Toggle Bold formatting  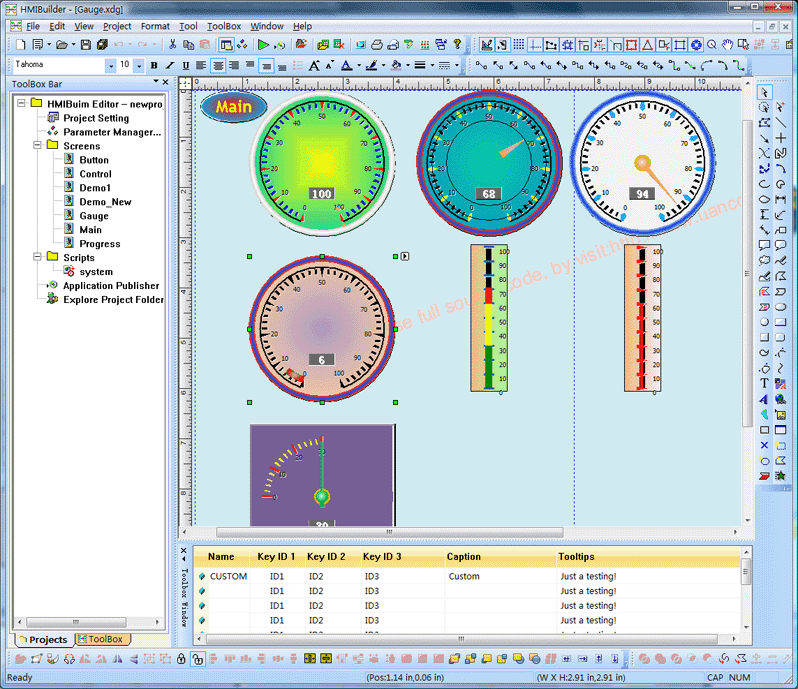pos(154,65)
